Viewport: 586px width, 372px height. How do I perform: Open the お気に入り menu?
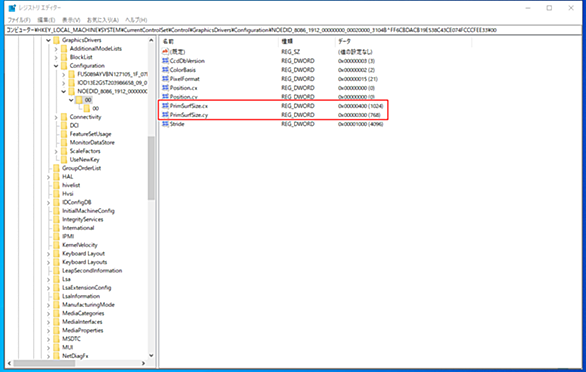click(x=103, y=20)
